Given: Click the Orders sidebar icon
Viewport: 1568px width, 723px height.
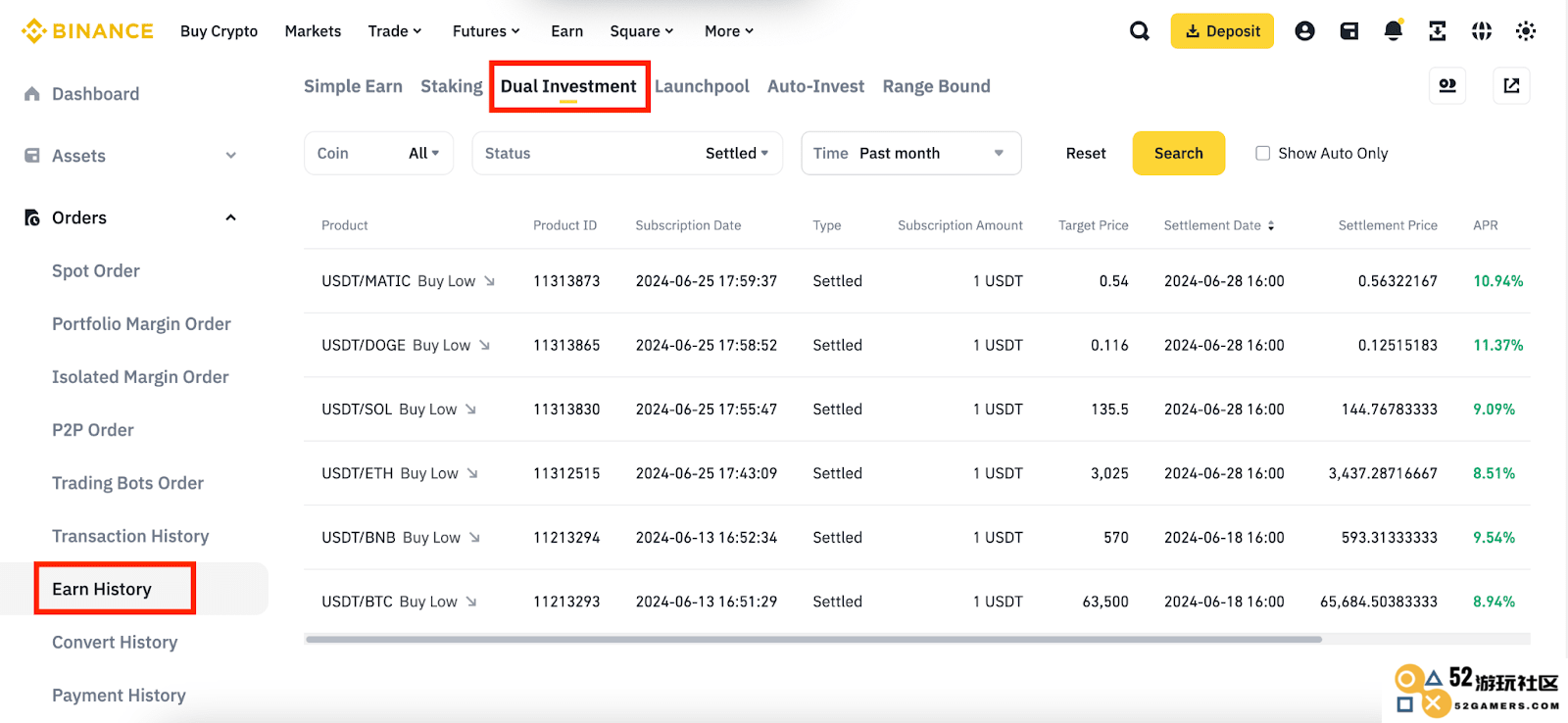Looking at the screenshot, I should (32, 217).
